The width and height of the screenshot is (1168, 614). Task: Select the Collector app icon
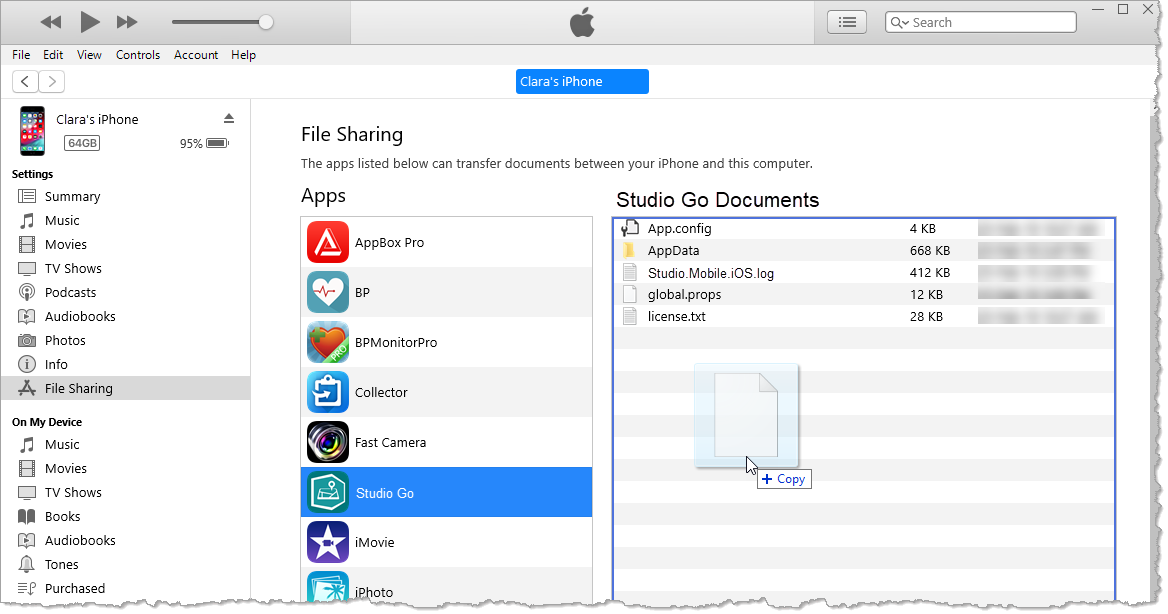(328, 392)
